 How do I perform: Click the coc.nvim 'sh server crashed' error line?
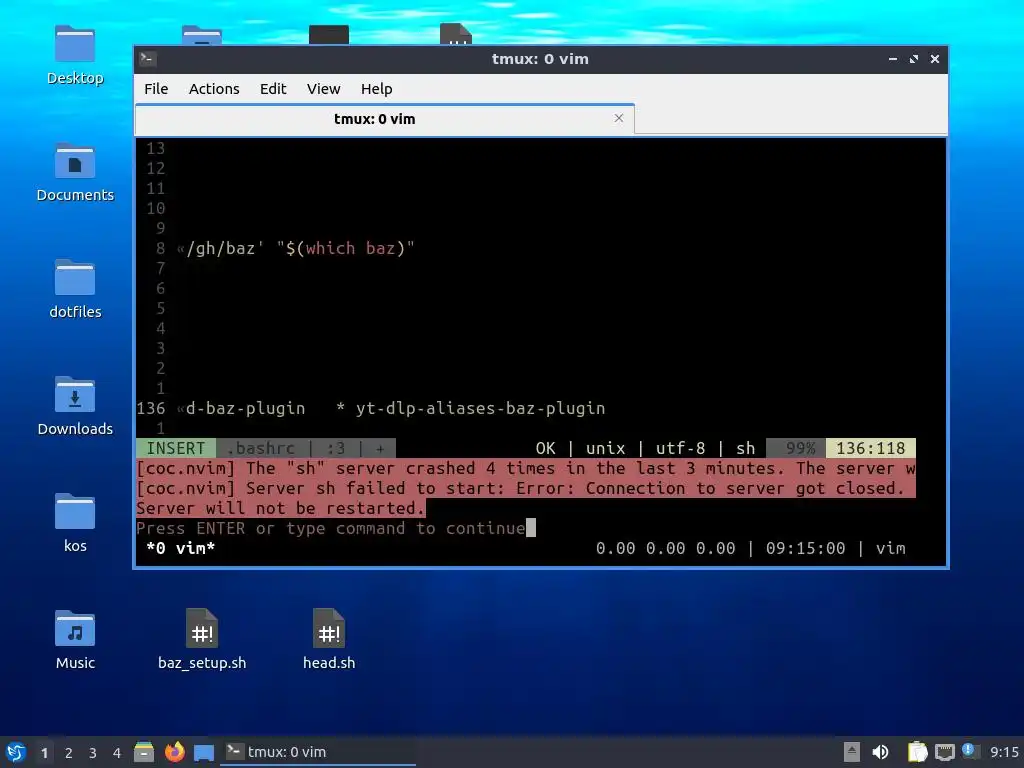[526, 468]
